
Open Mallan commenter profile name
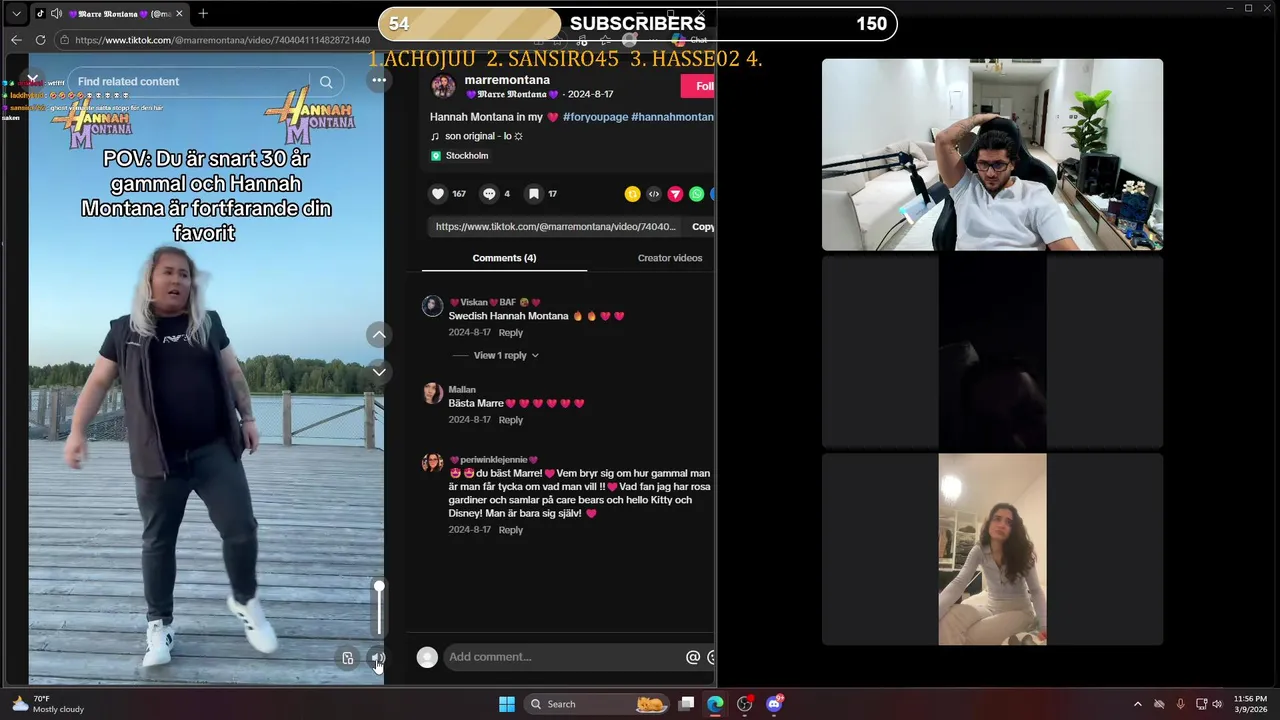(x=462, y=390)
